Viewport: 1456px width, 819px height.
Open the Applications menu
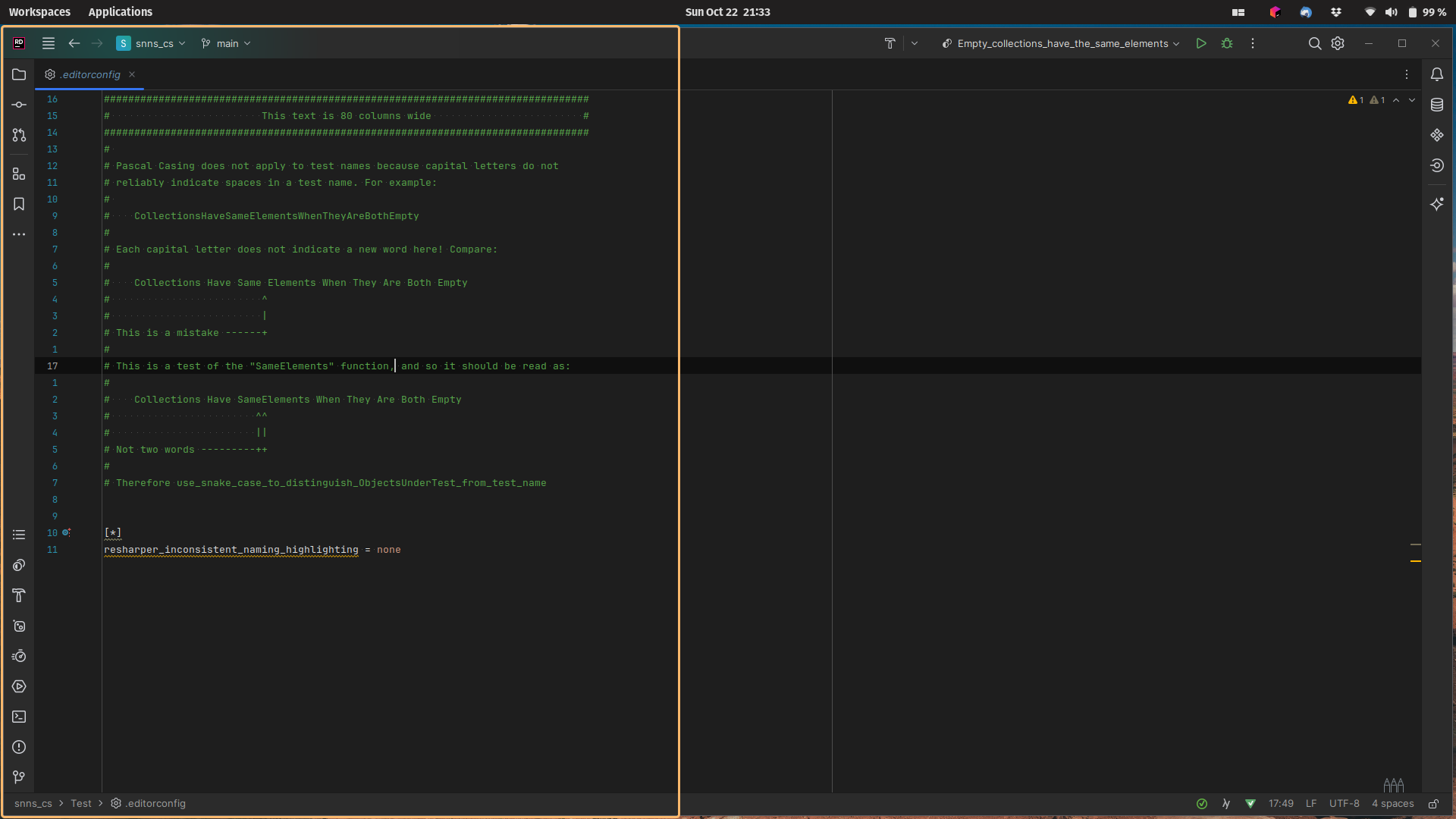coord(121,11)
